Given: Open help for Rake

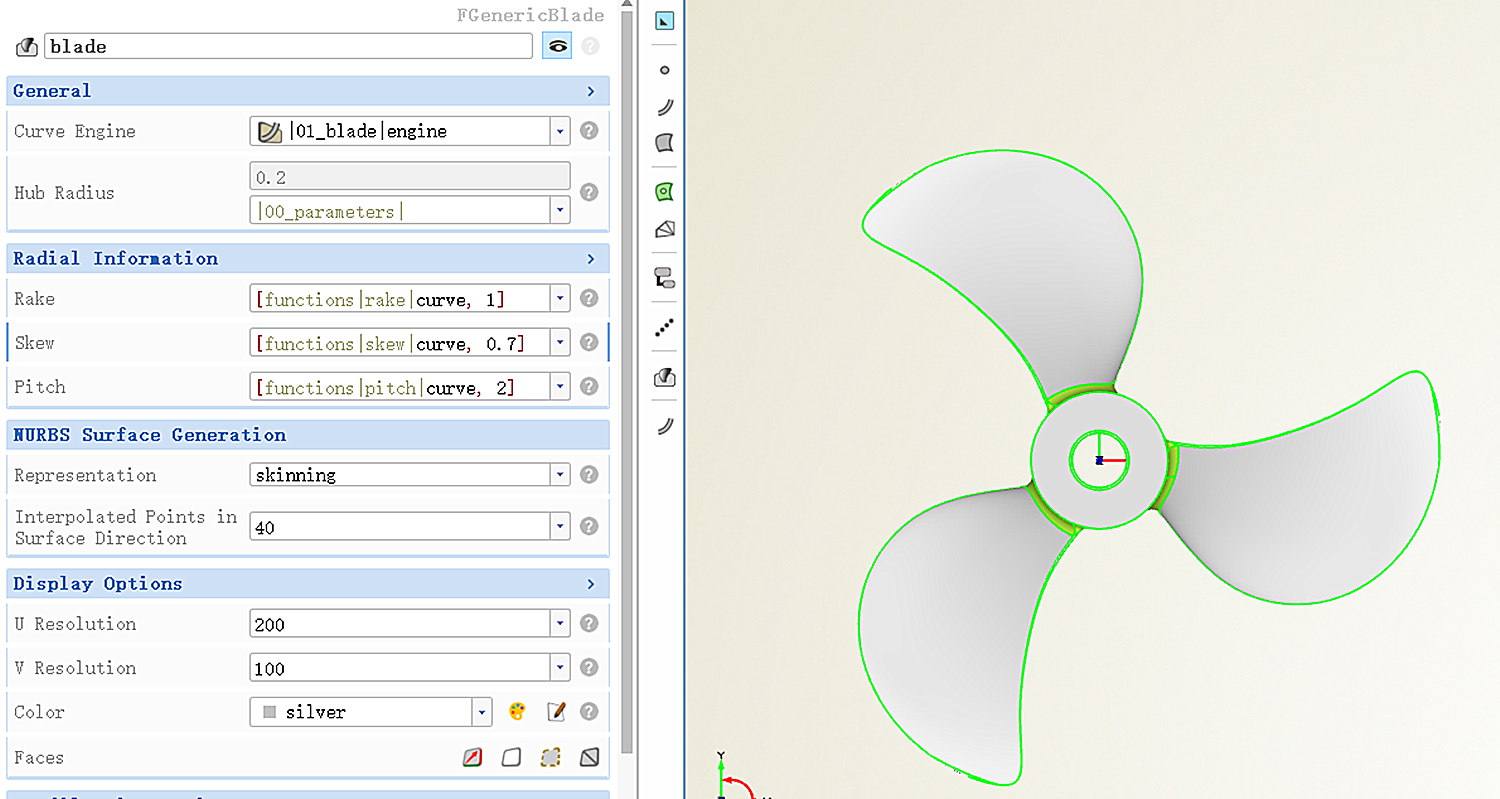Looking at the screenshot, I should [589, 298].
